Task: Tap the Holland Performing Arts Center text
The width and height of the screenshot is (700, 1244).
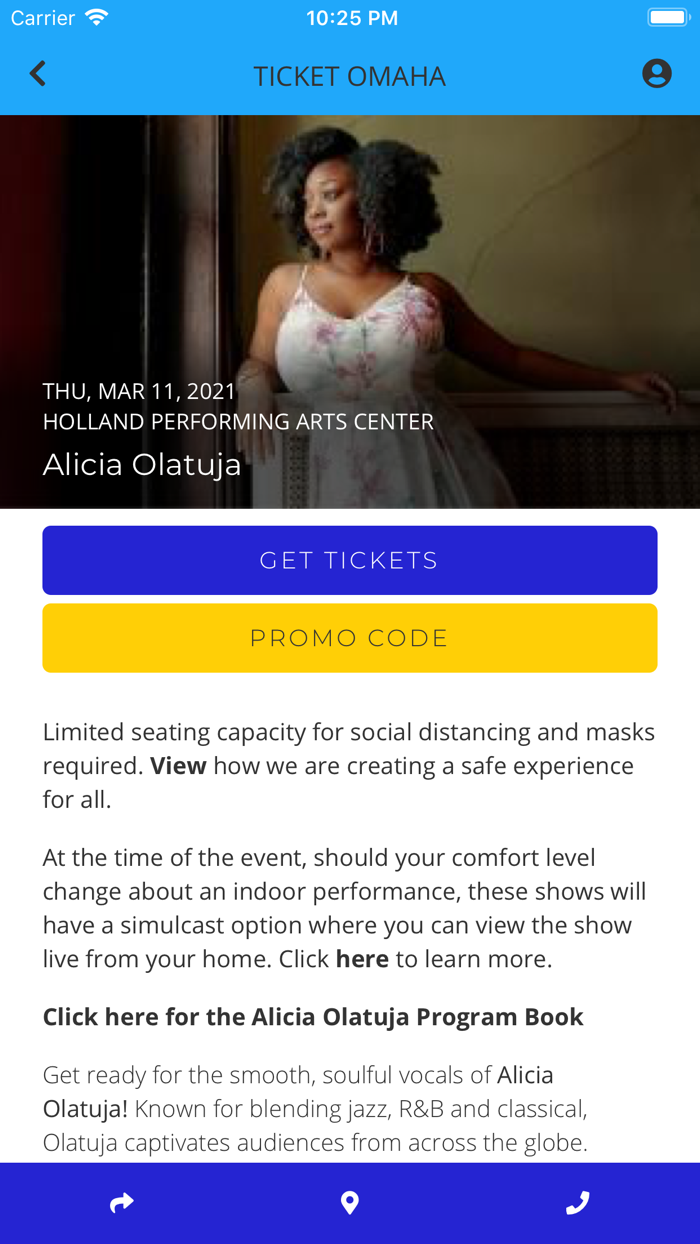Action: pyautogui.click(x=237, y=421)
